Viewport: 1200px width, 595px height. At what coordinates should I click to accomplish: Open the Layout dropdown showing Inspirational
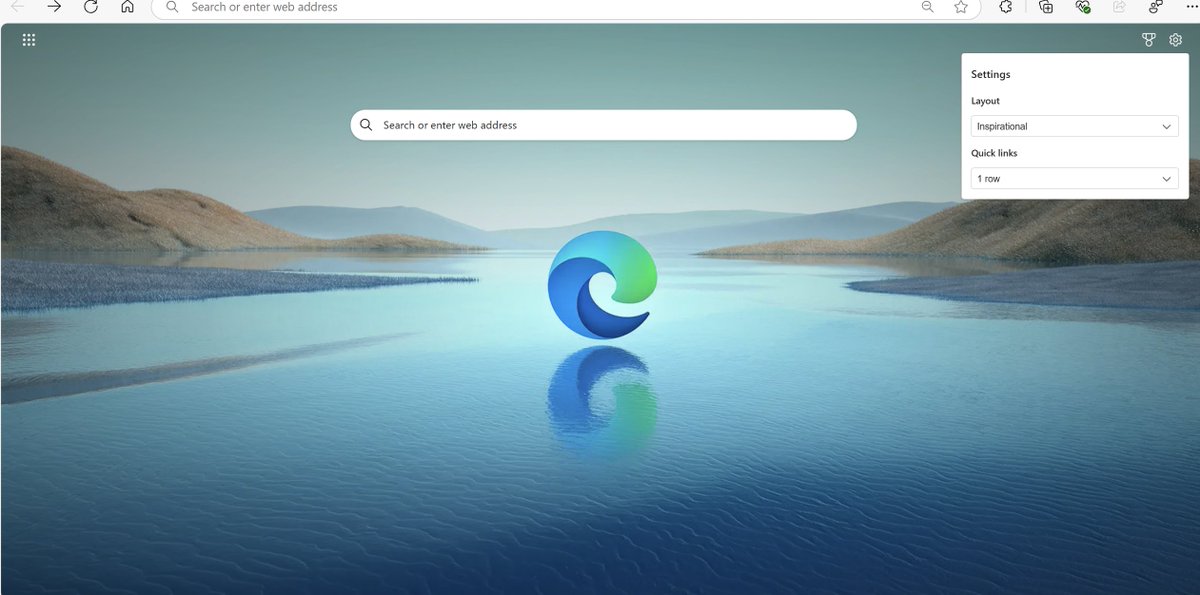(1075, 126)
